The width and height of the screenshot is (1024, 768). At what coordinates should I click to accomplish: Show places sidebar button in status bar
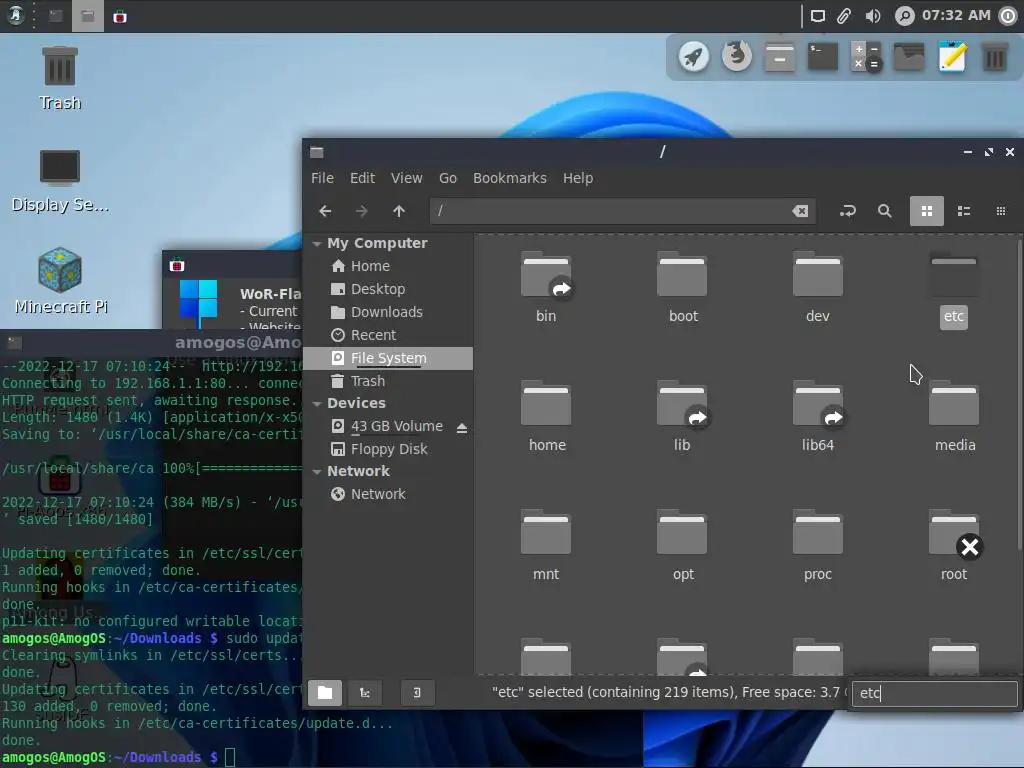(325, 693)
